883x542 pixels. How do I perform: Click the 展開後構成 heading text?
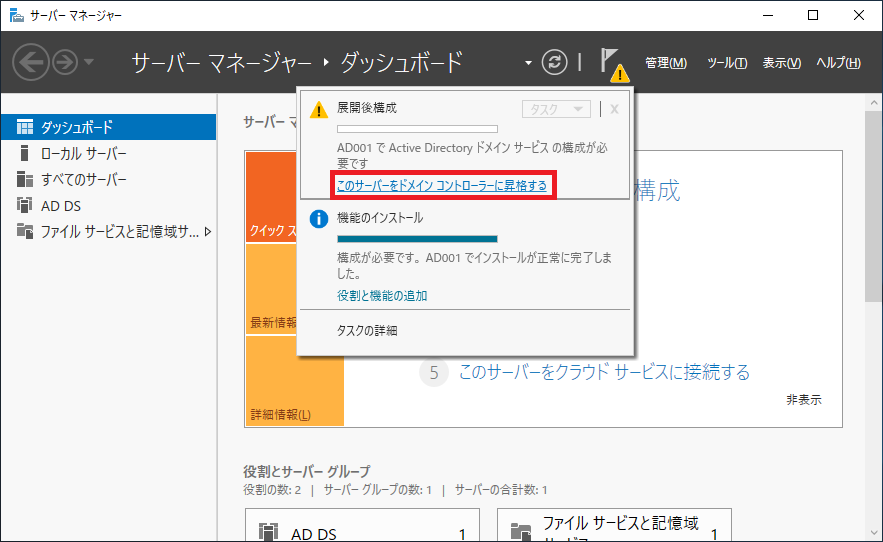(367, 108)
